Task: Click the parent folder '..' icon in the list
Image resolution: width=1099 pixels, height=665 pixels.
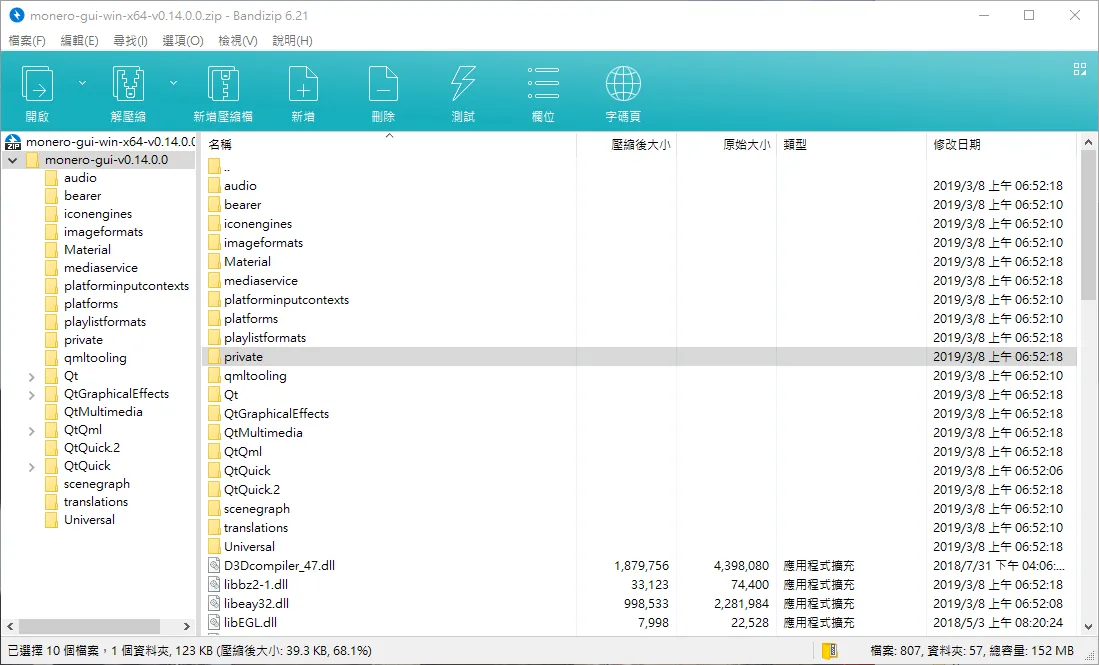Action: point(214,167)
